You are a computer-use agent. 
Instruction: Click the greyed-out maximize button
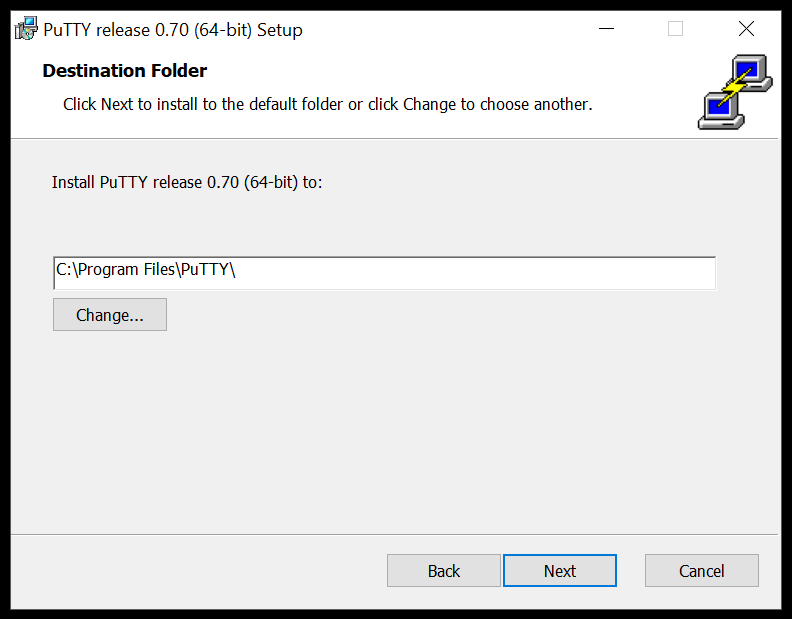coord(675,29)
